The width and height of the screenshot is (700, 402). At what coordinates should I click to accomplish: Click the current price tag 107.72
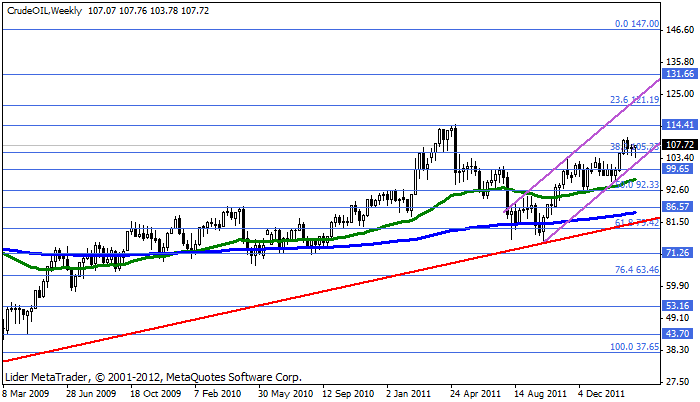pos(680,143)
